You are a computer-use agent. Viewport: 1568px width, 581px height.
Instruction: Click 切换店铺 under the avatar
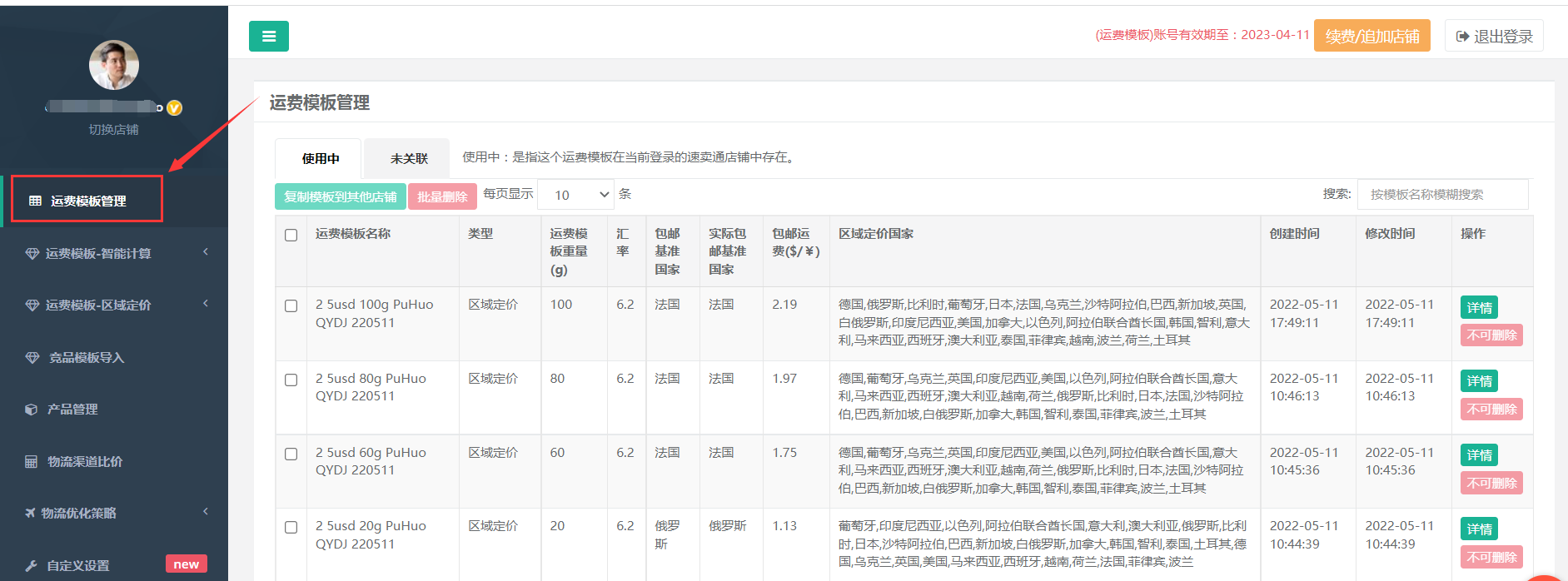click(114, 130)
